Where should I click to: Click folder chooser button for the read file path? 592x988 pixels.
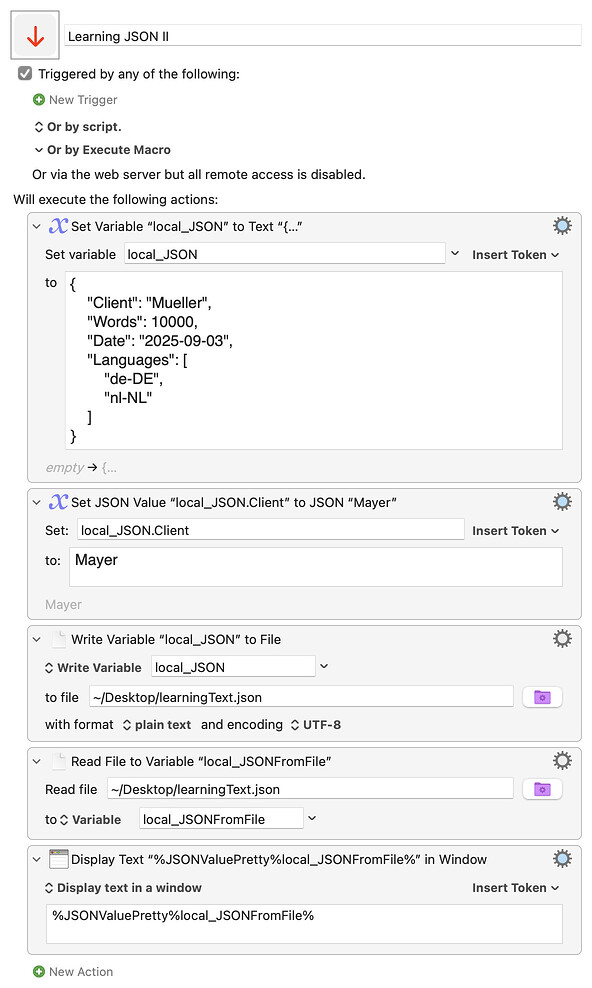tap(542, 789)
